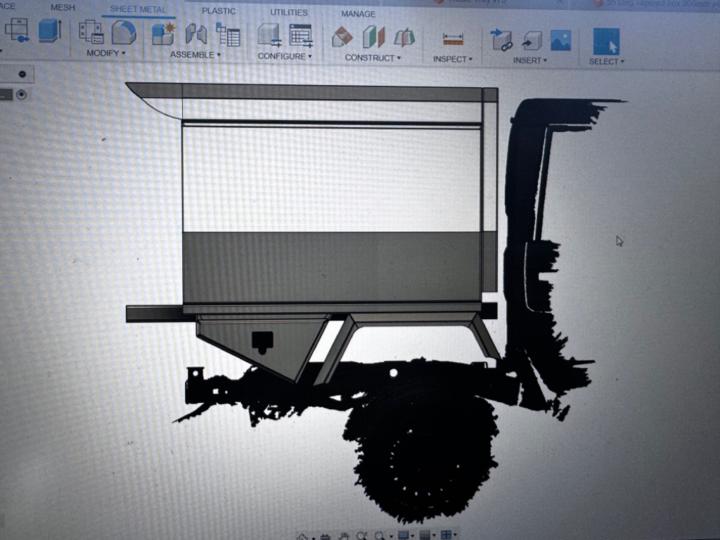Click the sheet metal icon left of Extrude
The width and height of the screenshot is (720, 540).
point(17,30)
